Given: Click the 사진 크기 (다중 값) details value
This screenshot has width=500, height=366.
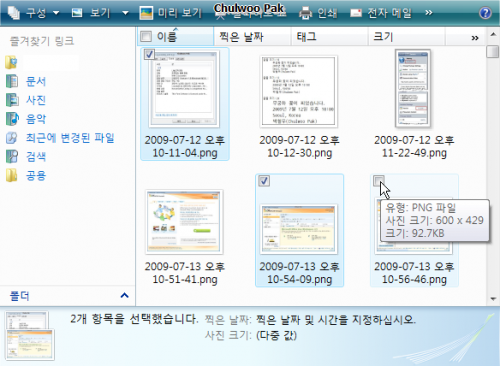Looking at the screenshot, I should (276, 335).
